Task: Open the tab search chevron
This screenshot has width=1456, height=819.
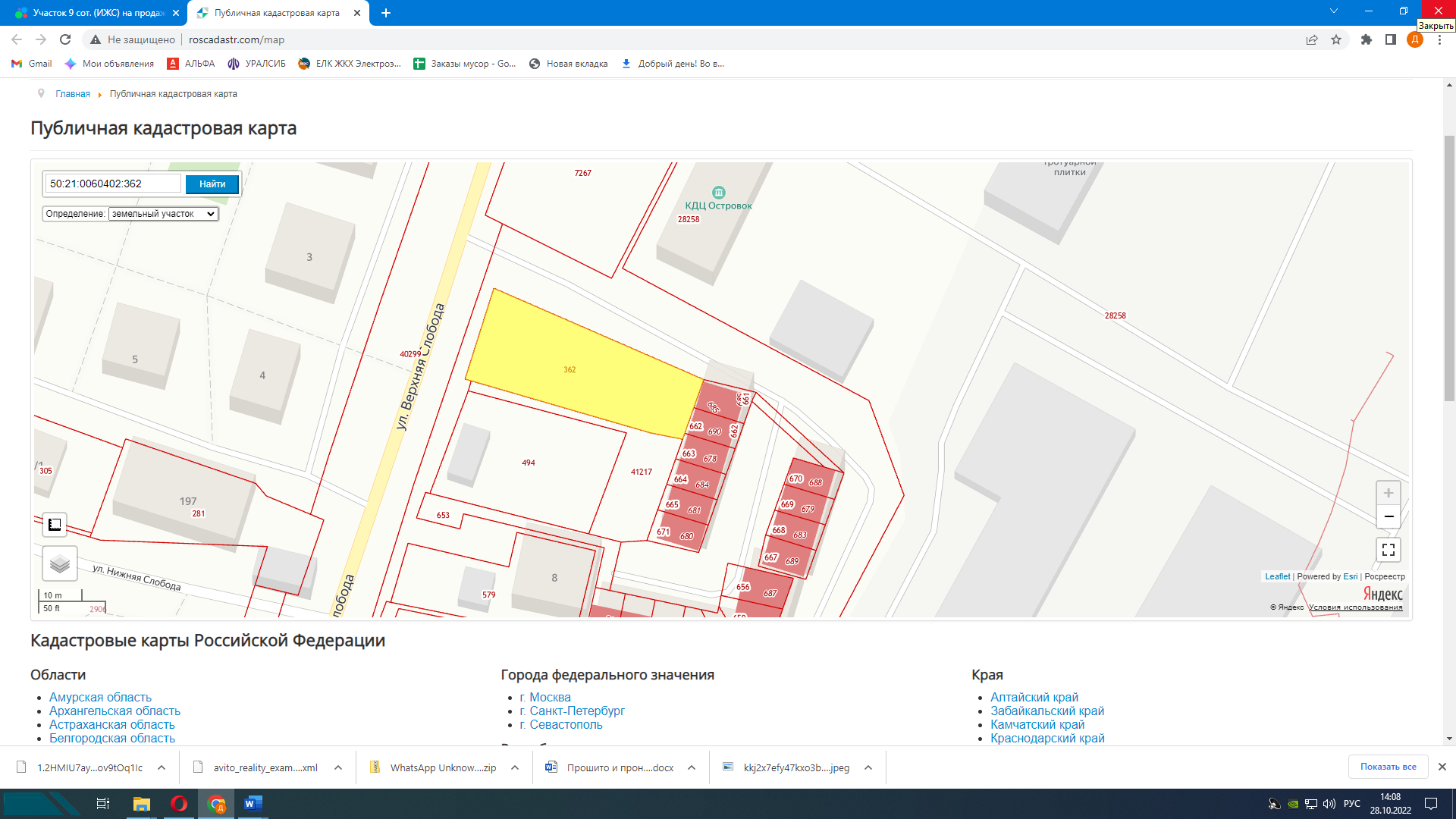Action: click(1333, 11)
